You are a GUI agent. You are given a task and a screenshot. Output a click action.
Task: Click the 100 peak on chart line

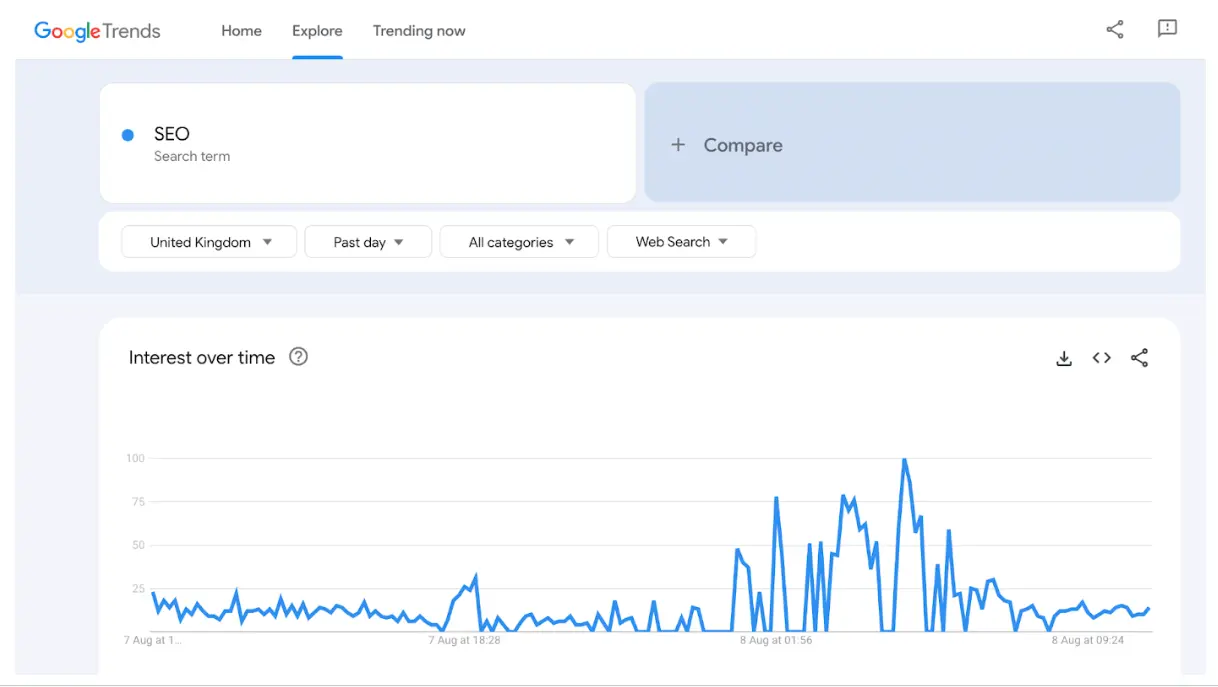904,460
